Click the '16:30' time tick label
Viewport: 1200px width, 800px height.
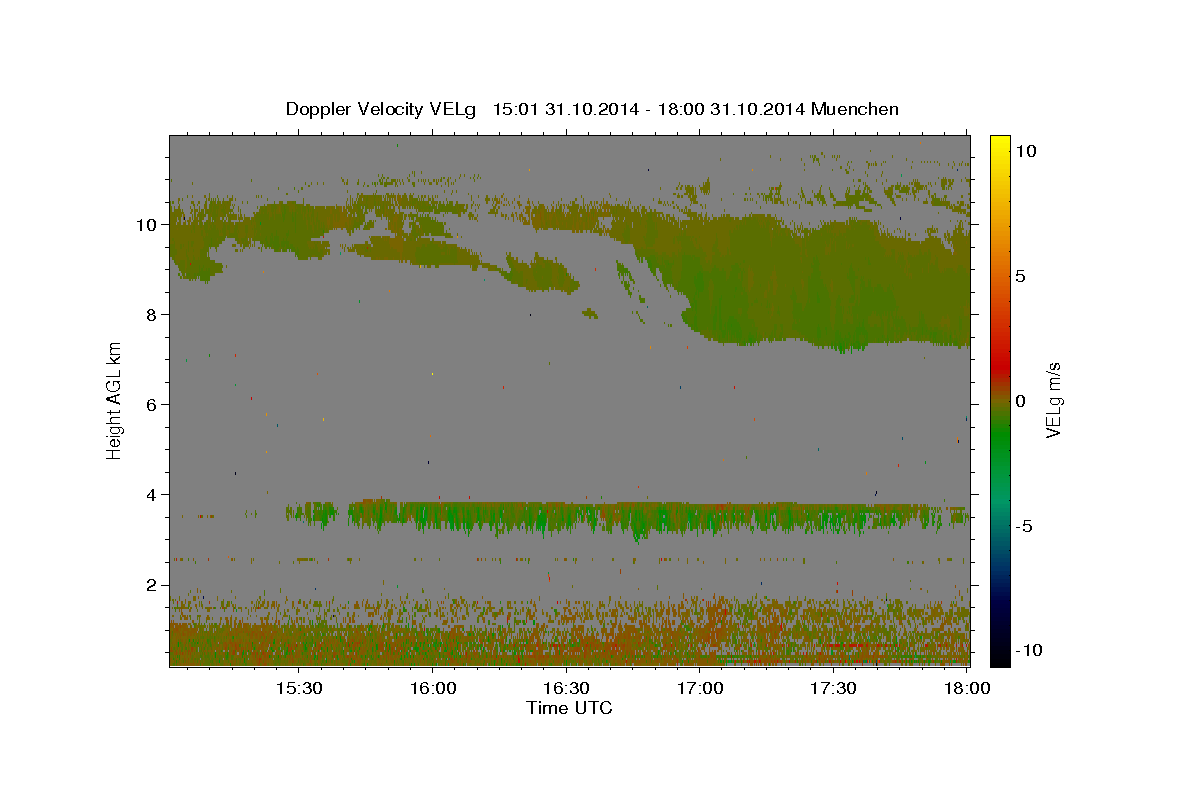[x=566, y=689]
